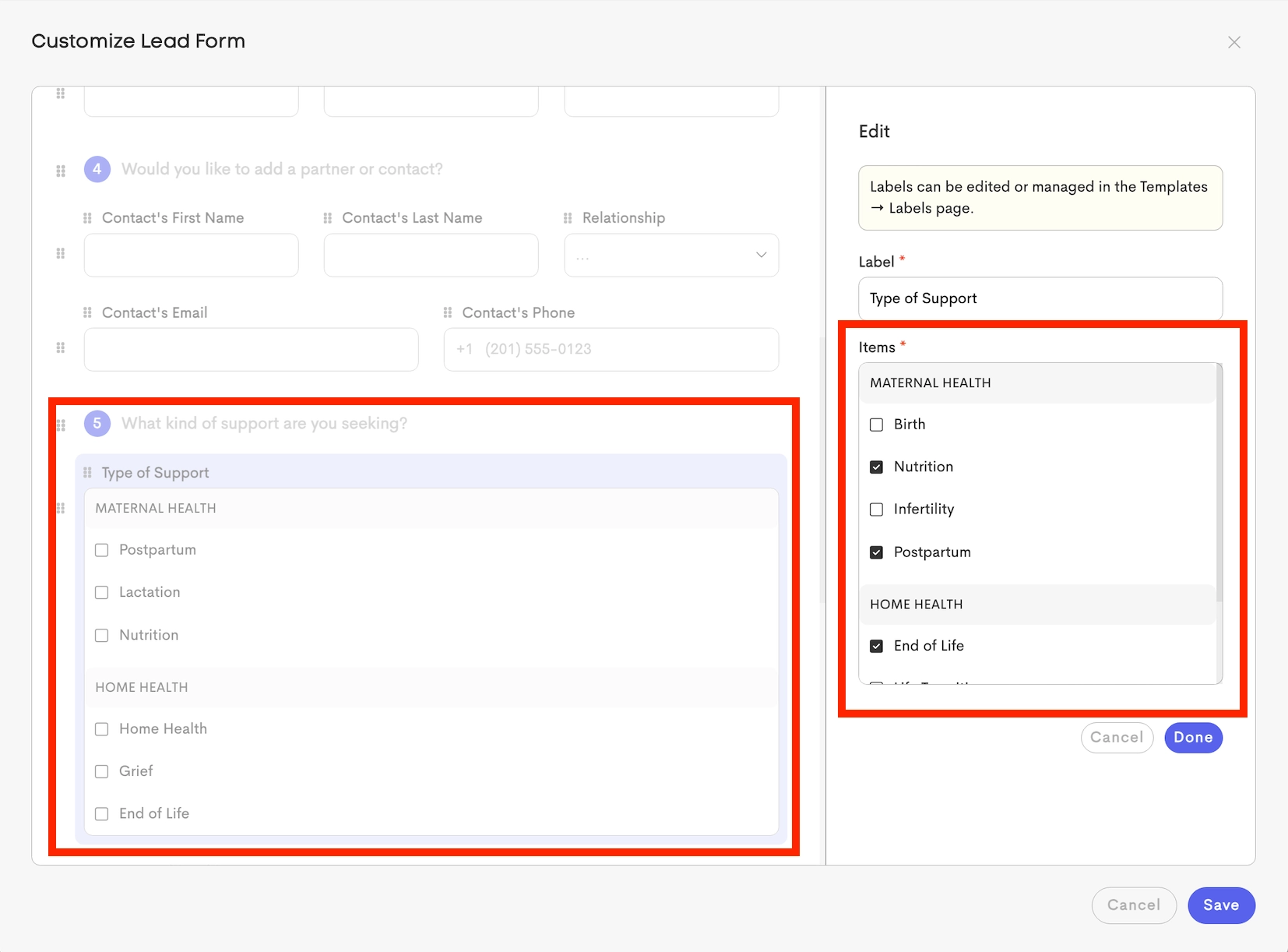The image size is (1288, 952).
Task: Click drag handle next to Relationship label
Action: pyautogui.click(x=568, y=218)
